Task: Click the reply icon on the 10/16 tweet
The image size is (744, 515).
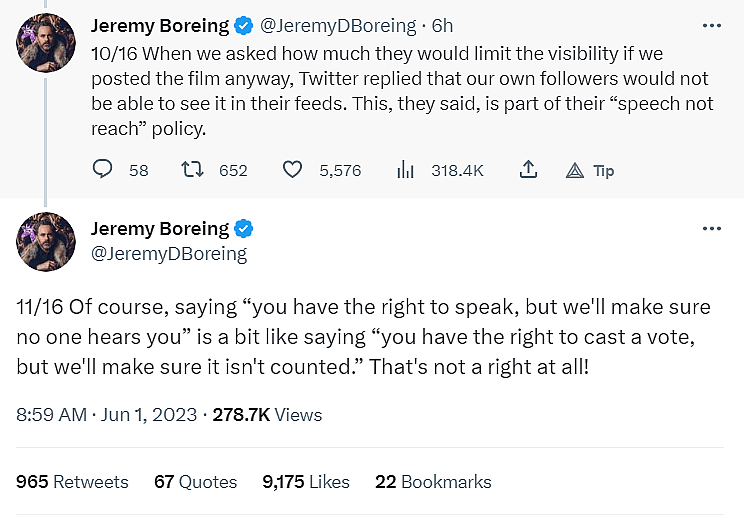Action: pos(103,170)
